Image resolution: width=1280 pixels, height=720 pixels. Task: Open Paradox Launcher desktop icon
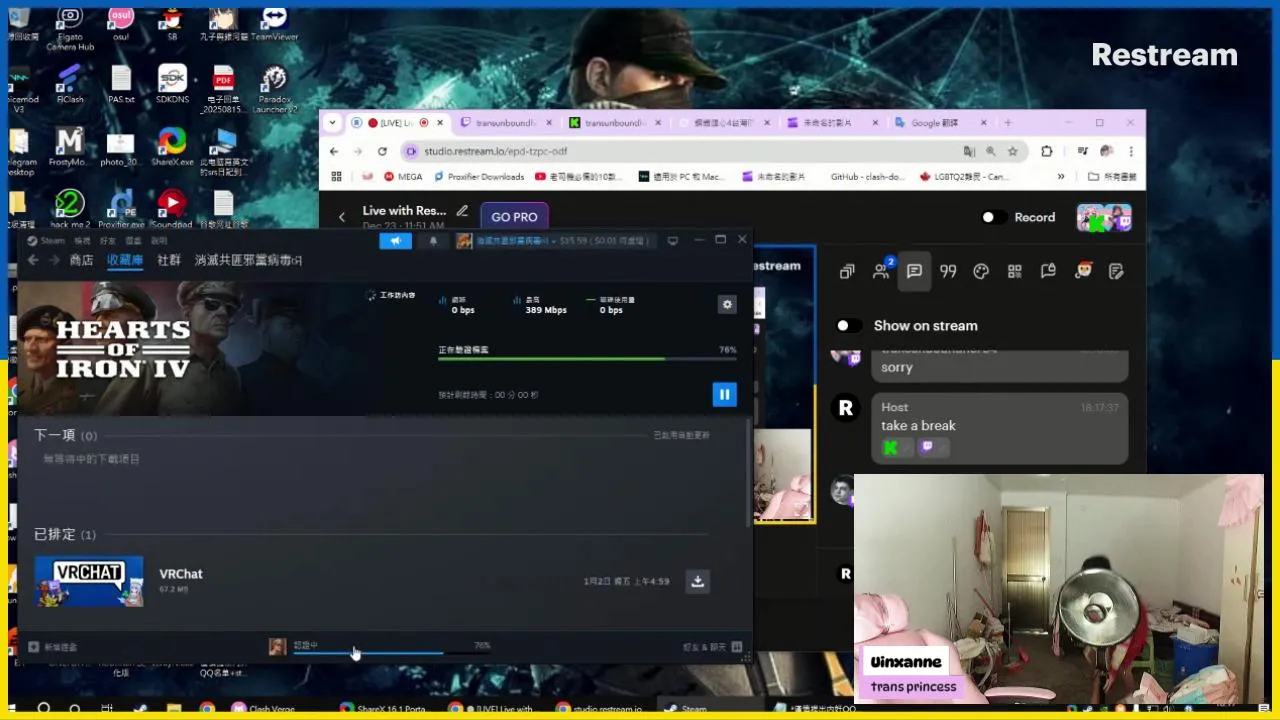click(x=274, y=90)
